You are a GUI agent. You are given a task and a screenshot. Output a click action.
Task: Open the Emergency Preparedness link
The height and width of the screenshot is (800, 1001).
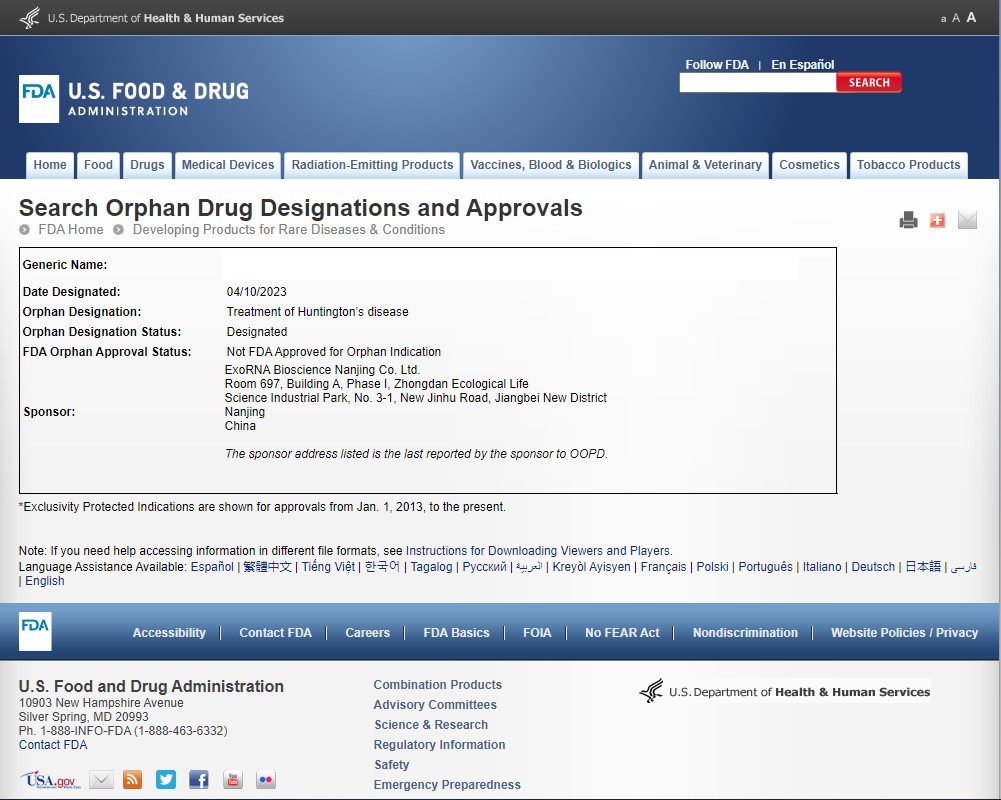447,785
